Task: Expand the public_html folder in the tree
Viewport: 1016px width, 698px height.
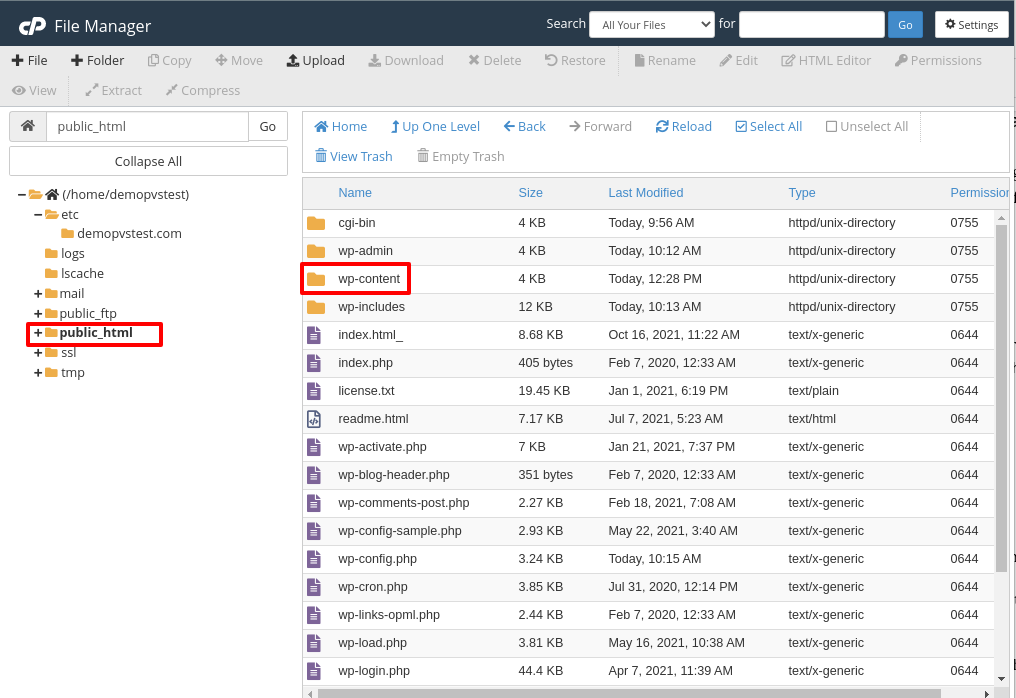Action: (38, 332)
